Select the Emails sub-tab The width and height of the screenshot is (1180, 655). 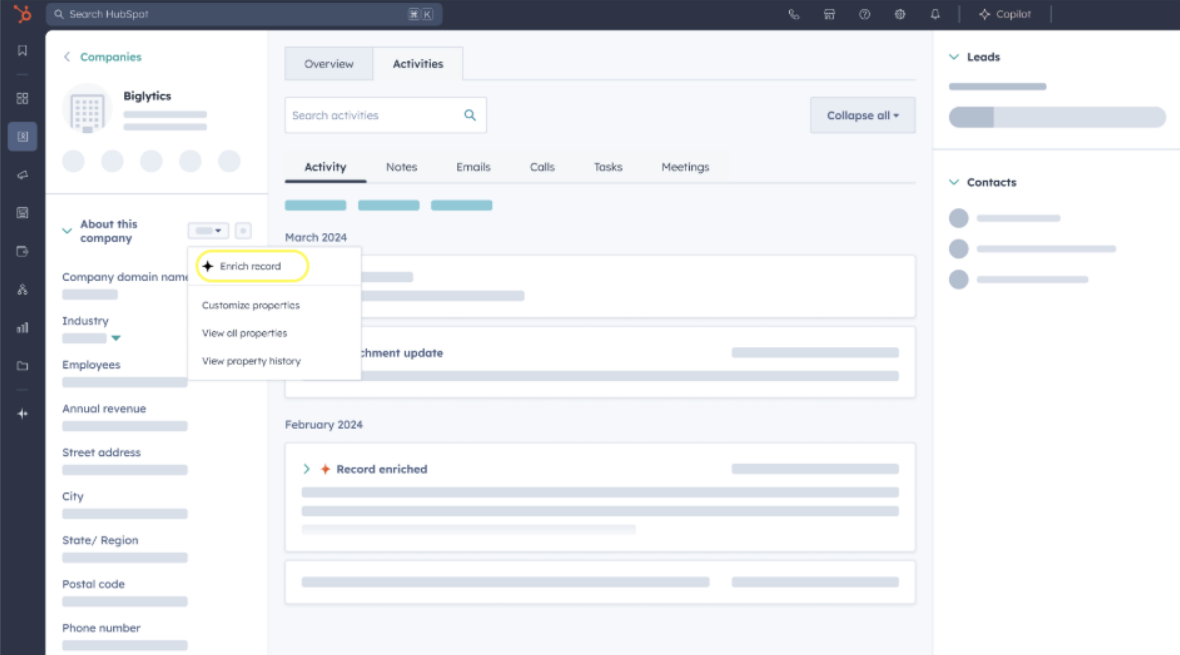[x=473, y=167]
